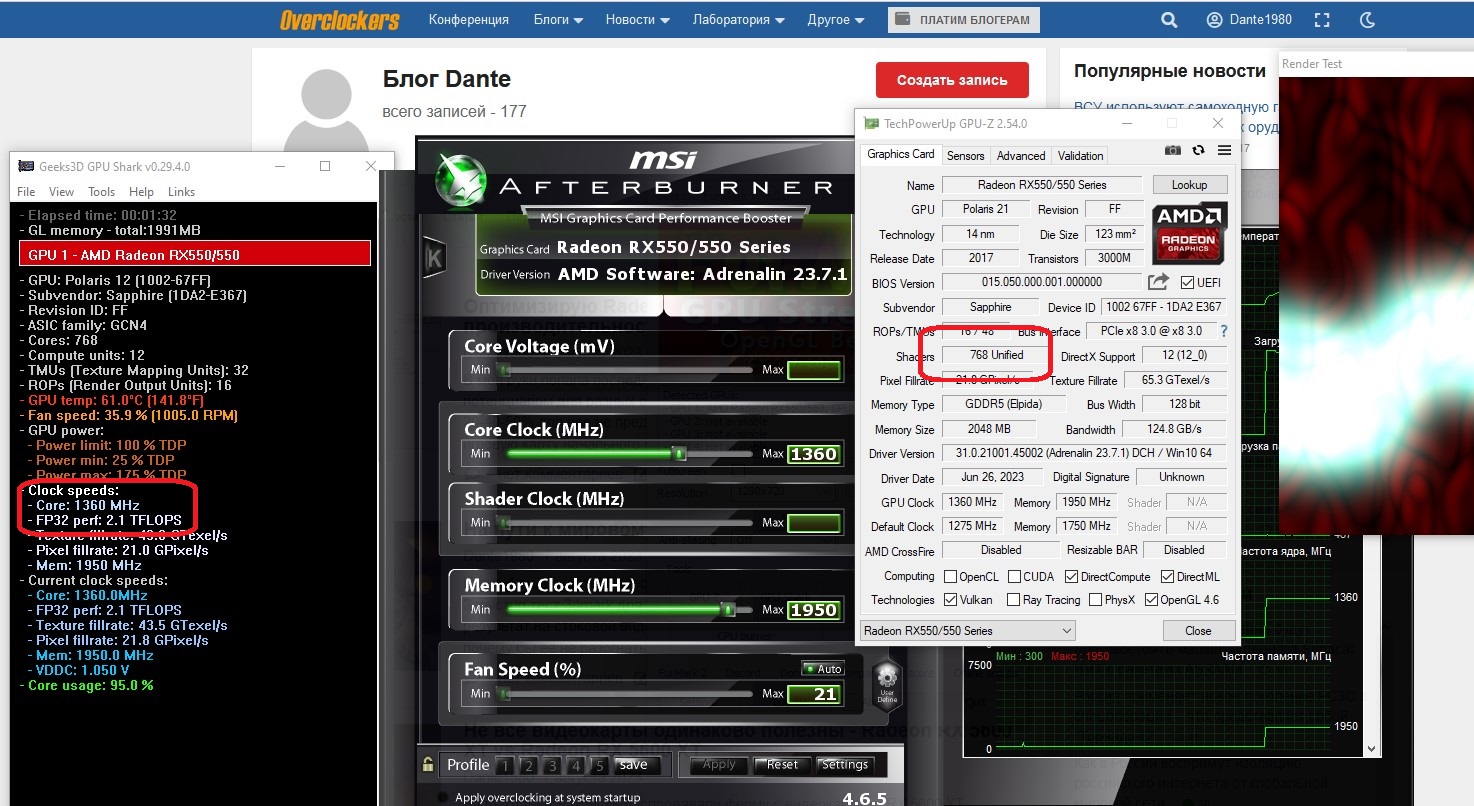Open the GPU-Z hamburger menu

point(1224,151)
